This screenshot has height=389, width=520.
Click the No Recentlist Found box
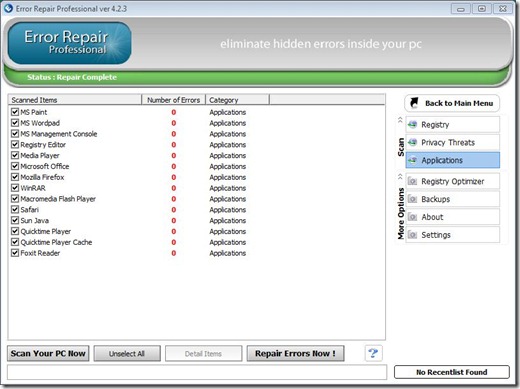tap(452, 372)
